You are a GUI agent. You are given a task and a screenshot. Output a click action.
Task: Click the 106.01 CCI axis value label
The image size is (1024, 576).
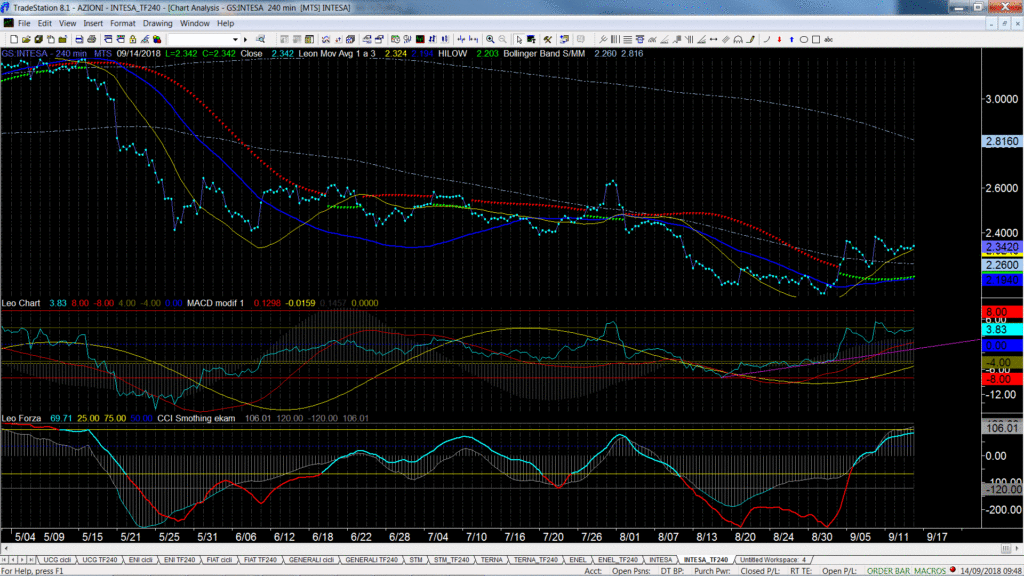pyautogui.click(x=1002, y=428)
